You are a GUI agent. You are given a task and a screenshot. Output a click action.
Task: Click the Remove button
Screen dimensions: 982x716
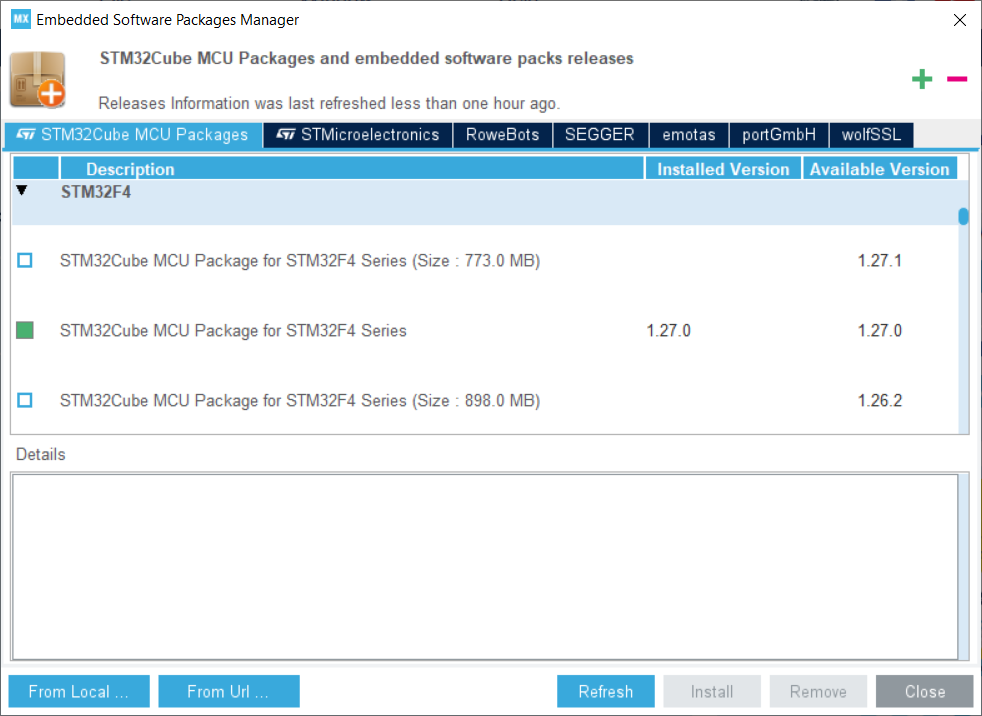[818, 691]
